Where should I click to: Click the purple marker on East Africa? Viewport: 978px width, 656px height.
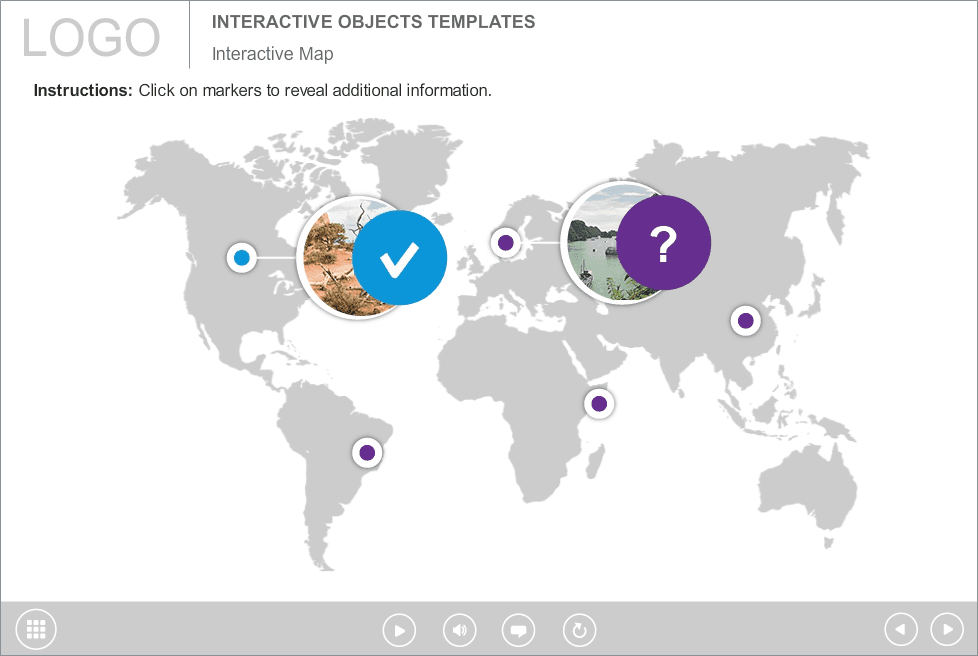[599, 403]
